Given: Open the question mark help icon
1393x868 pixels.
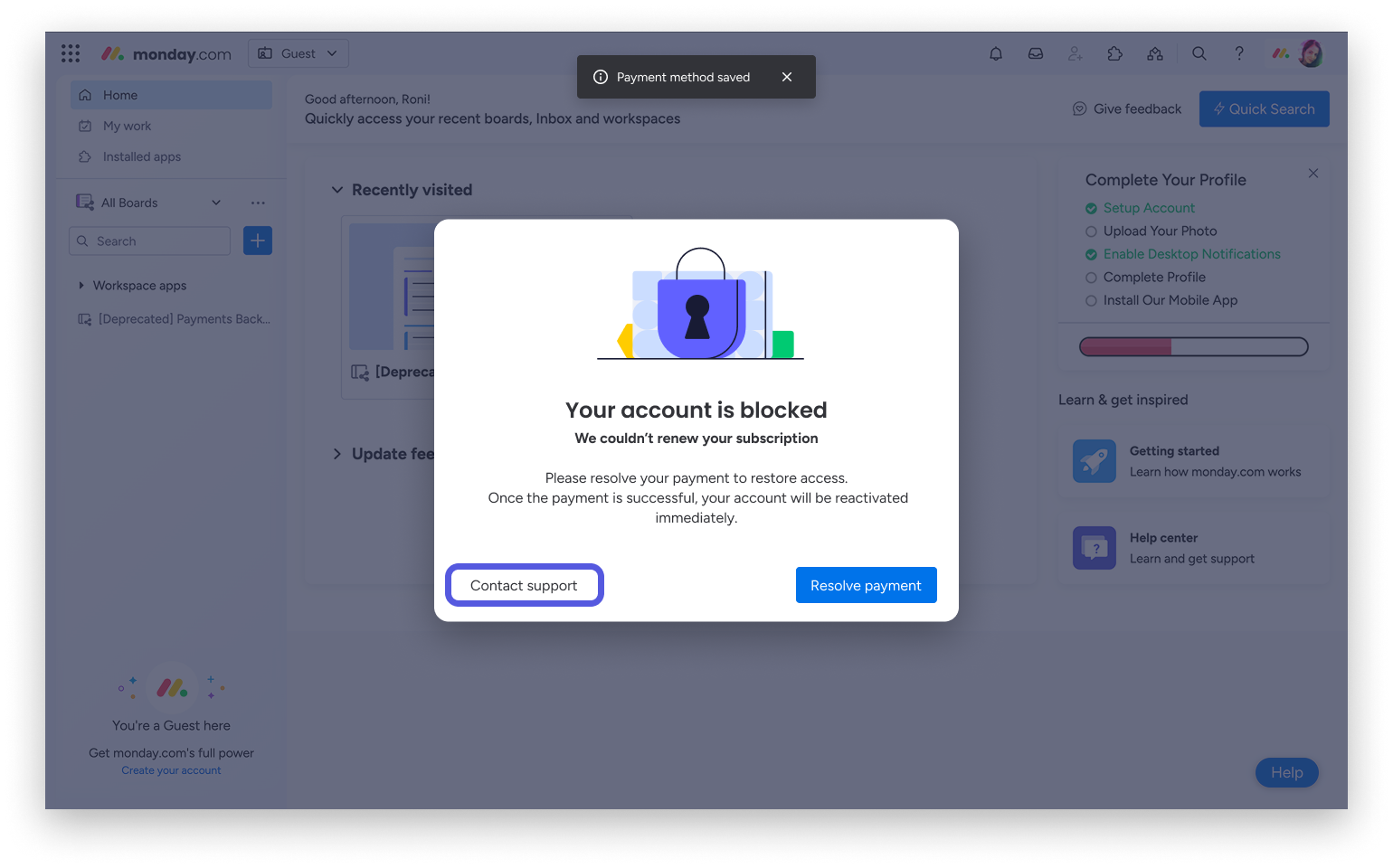Looking at the screenshot, I should point(1239,54).
